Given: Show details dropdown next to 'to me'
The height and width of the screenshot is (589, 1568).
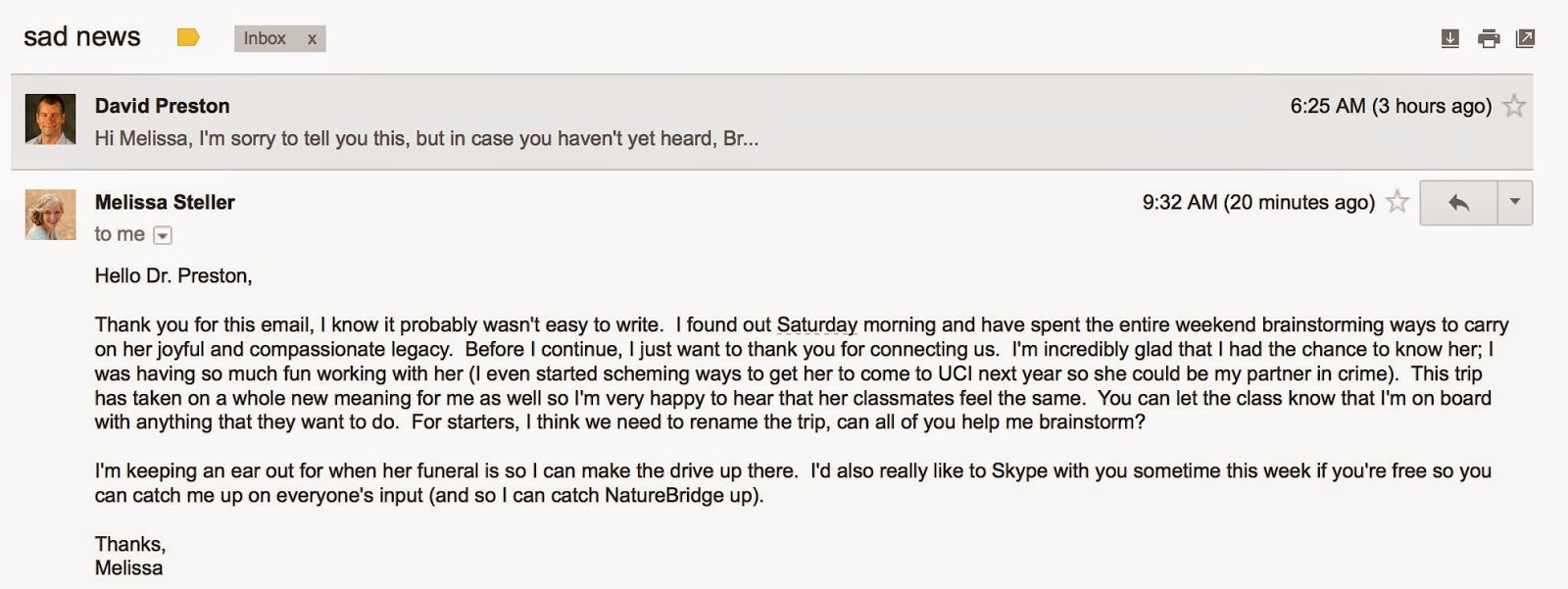Looking at the screenshot, I should (163, 235).
